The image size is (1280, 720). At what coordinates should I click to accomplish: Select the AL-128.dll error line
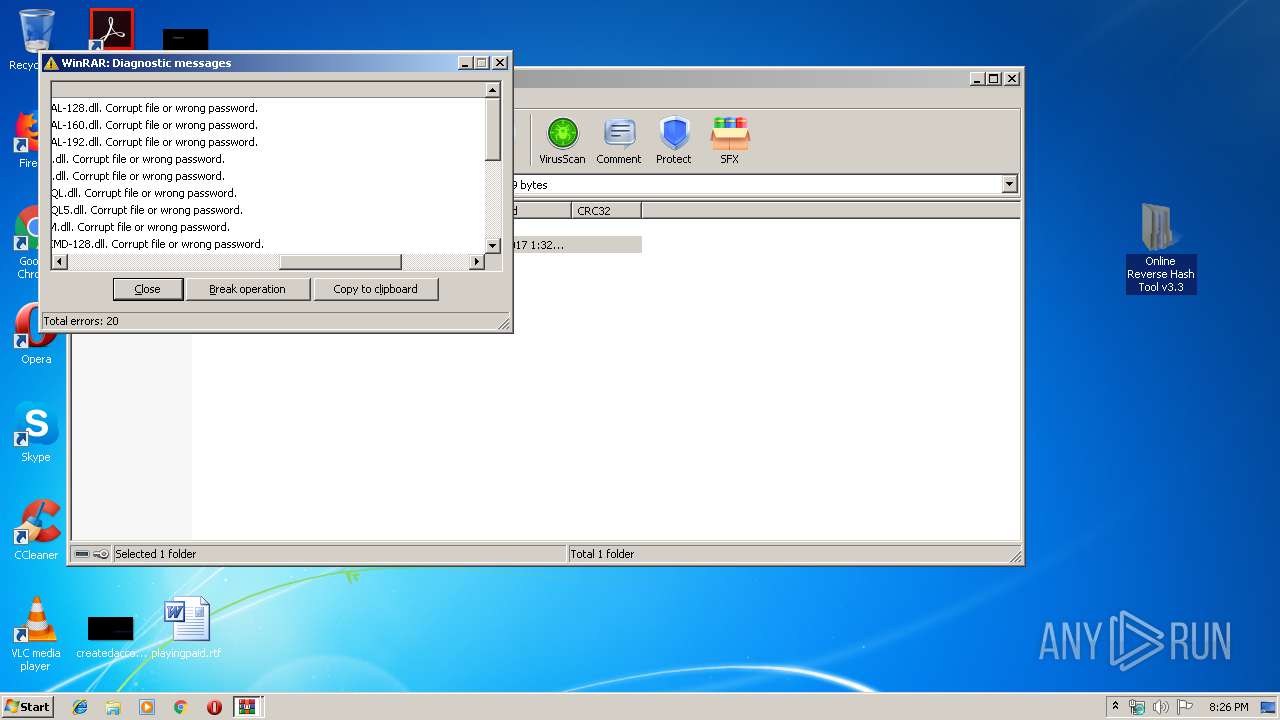[155, 108]
